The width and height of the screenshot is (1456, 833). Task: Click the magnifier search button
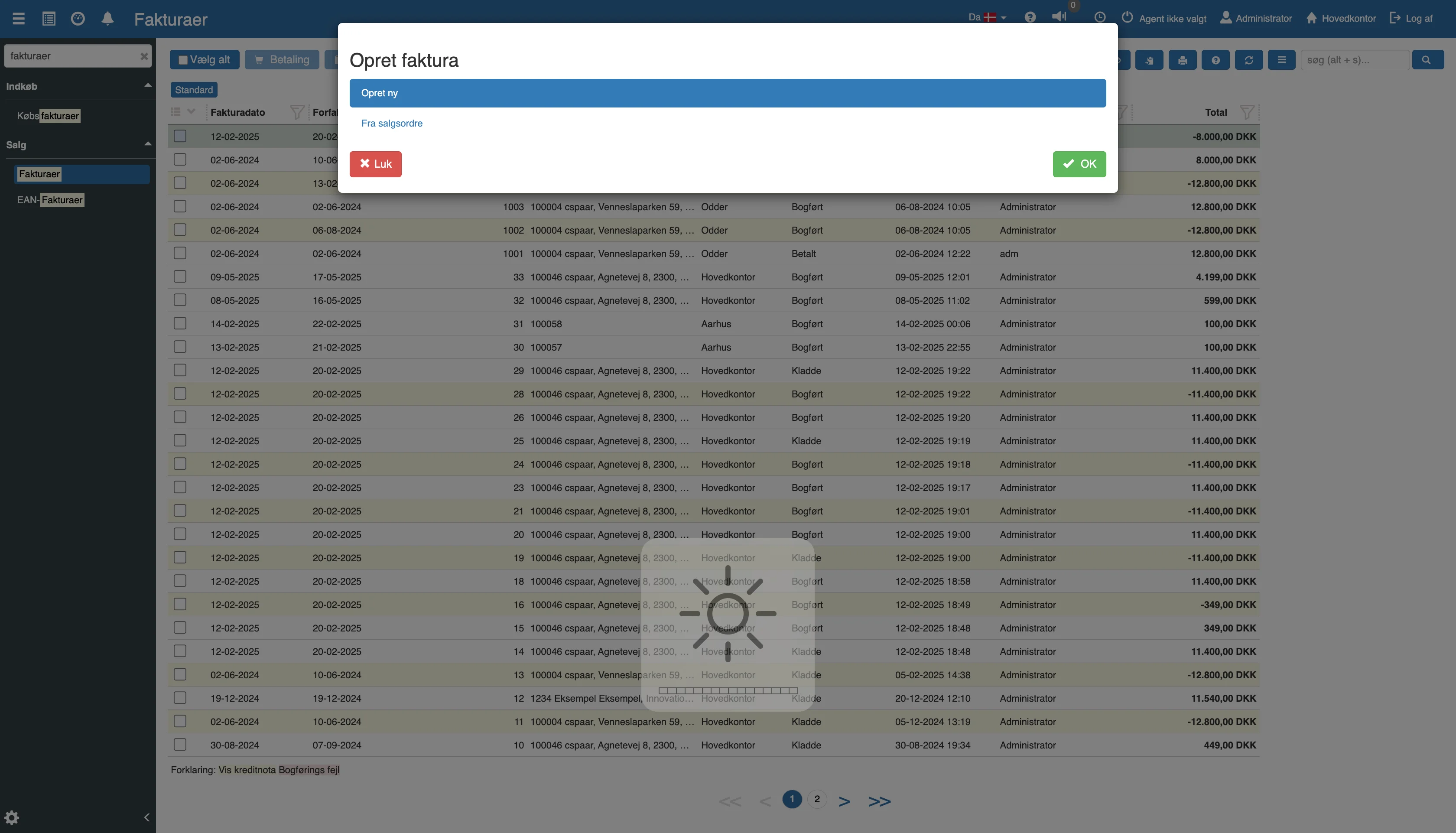click(1427, 60)
